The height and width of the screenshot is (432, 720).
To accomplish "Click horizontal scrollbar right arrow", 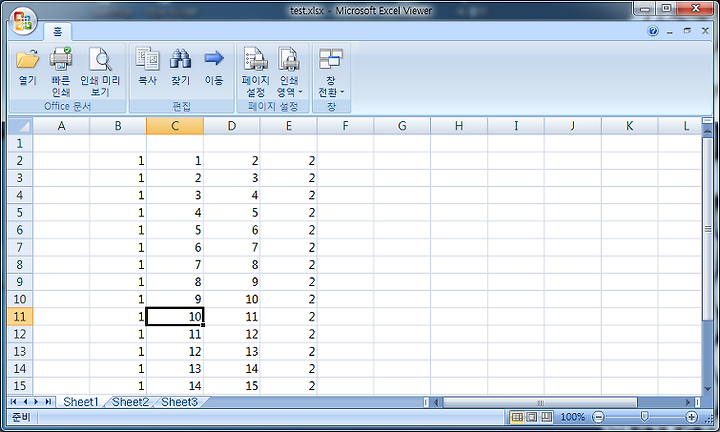I will point(688,403).
